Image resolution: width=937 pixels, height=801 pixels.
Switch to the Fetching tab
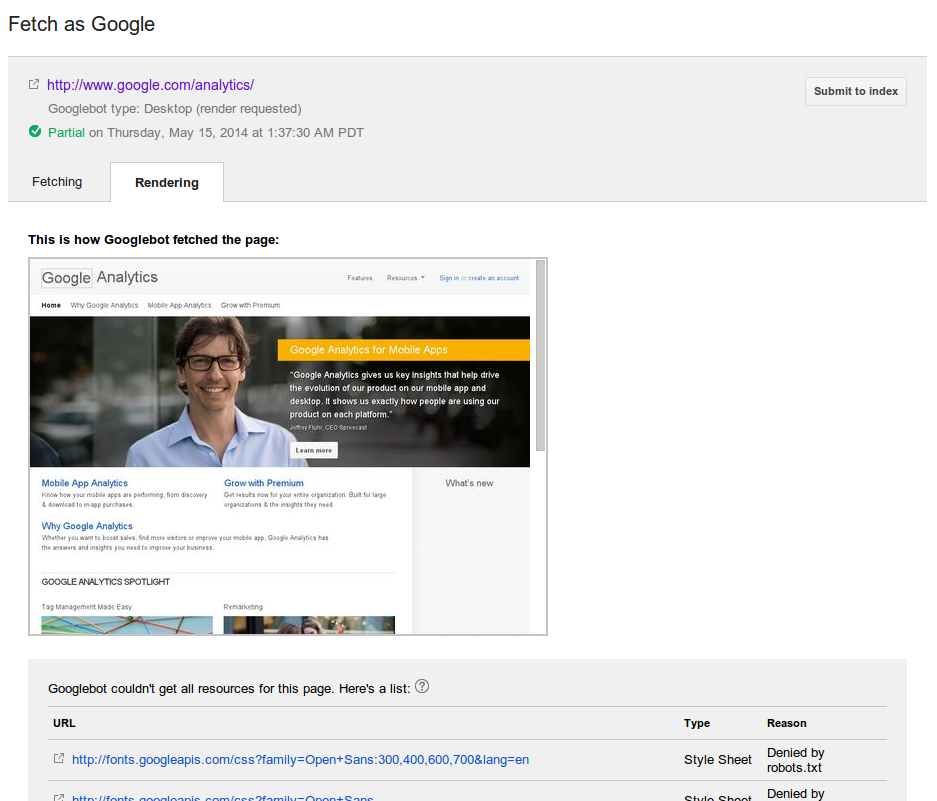click(x=57, y=182)
